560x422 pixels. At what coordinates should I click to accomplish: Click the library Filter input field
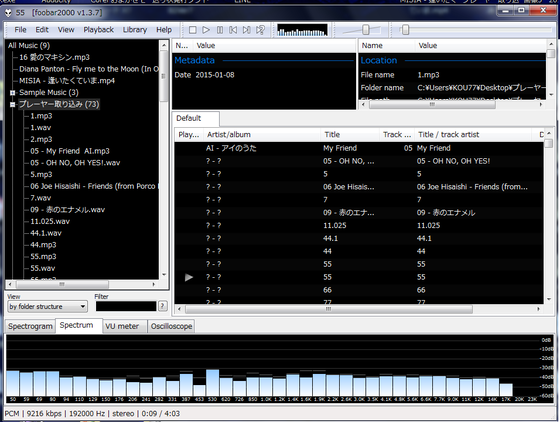pos(126,306)
